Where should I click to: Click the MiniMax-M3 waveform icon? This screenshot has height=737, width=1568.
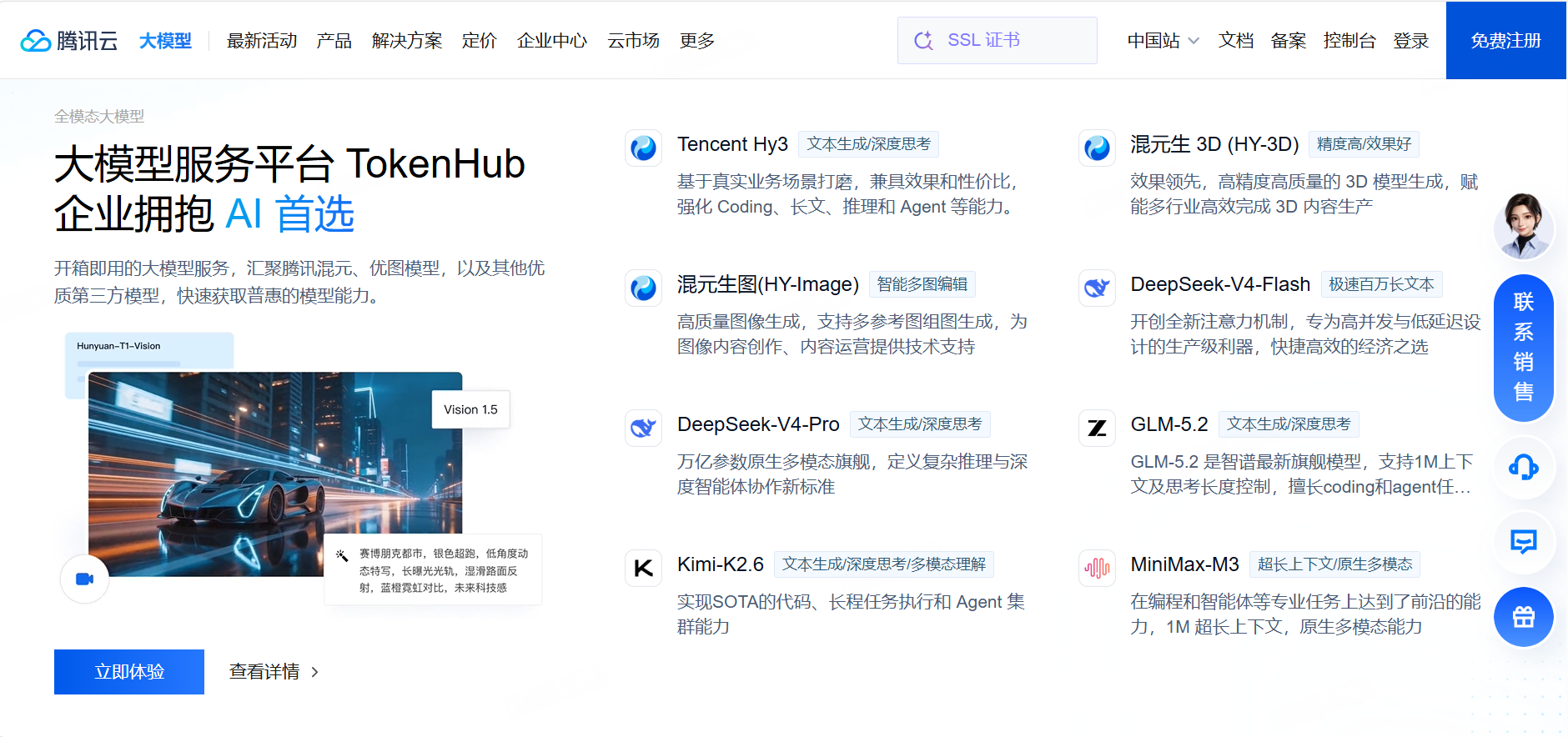[x=1097, y=568]
